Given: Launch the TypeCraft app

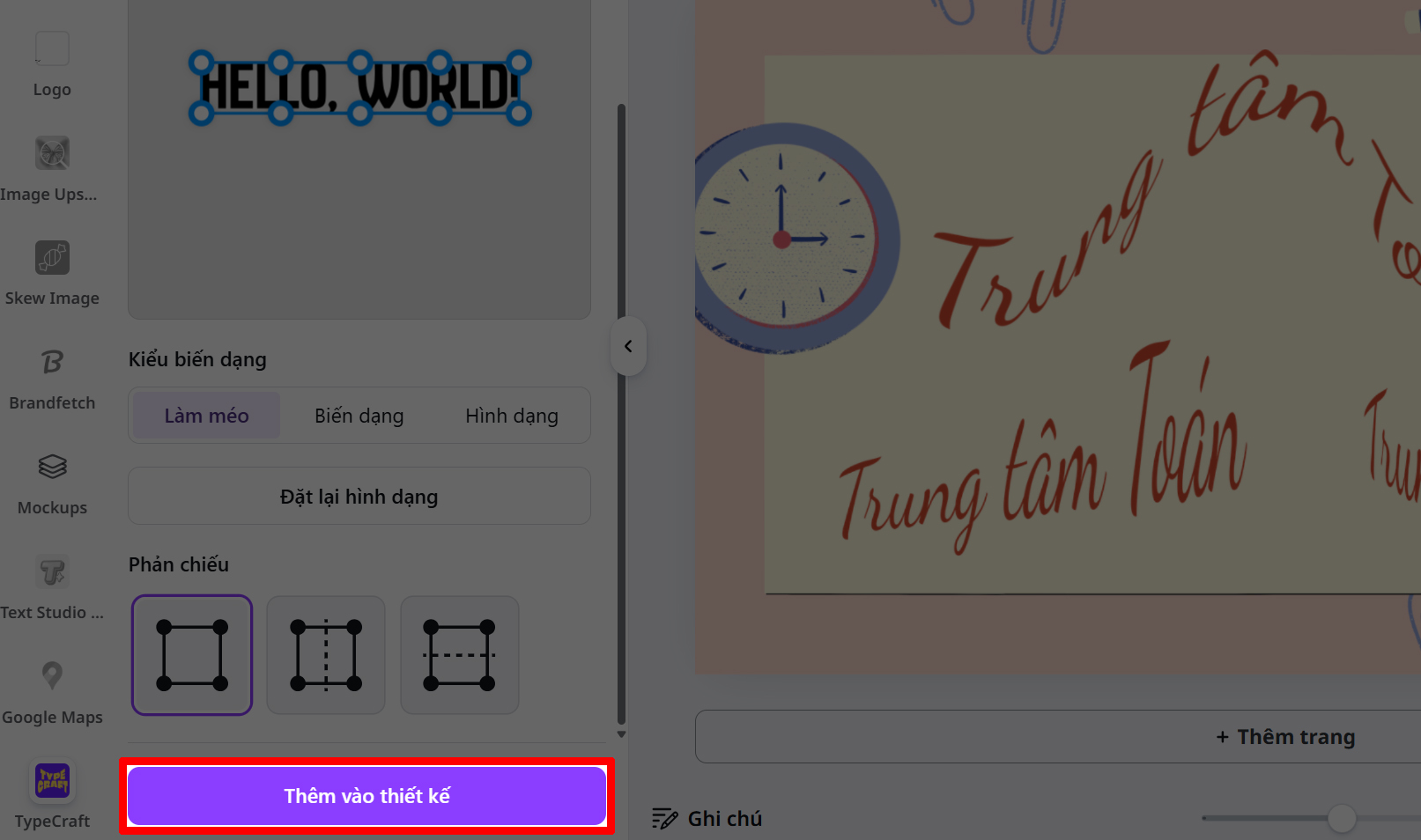Looking at the screenshot, I should [x=52, y=791].
